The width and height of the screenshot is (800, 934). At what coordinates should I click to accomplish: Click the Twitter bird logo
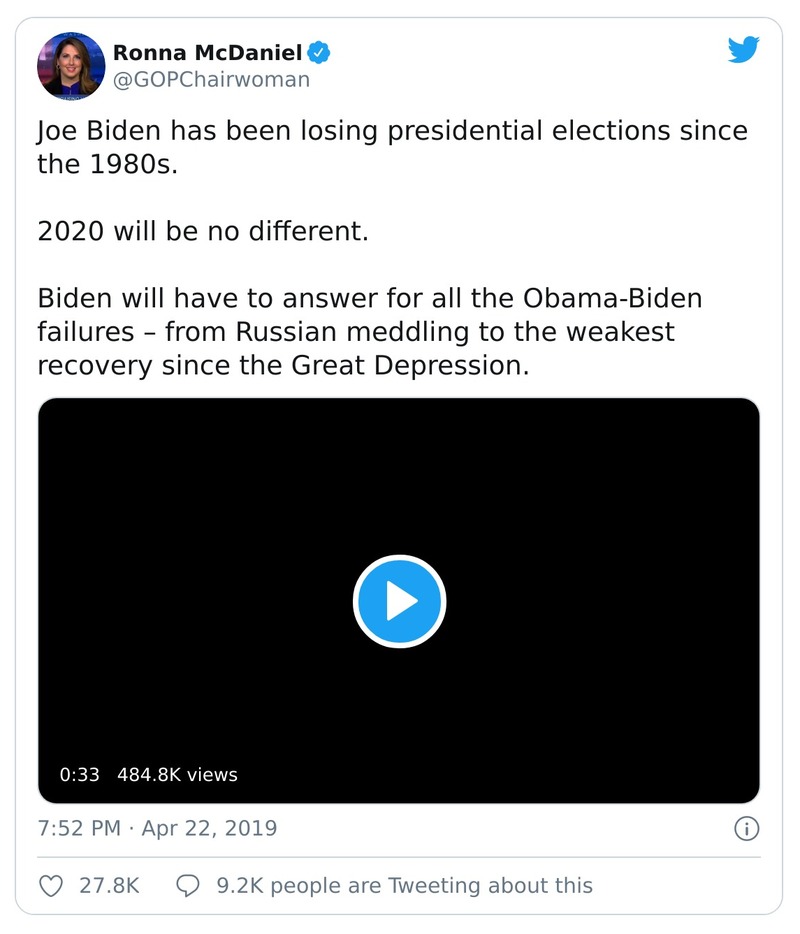click(x=744, y=48)
